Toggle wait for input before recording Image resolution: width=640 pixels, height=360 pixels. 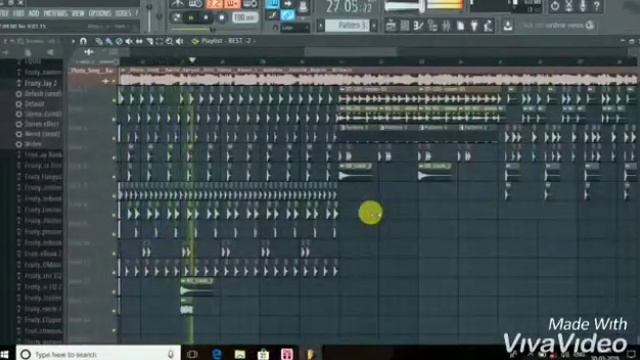coord(195,4)
